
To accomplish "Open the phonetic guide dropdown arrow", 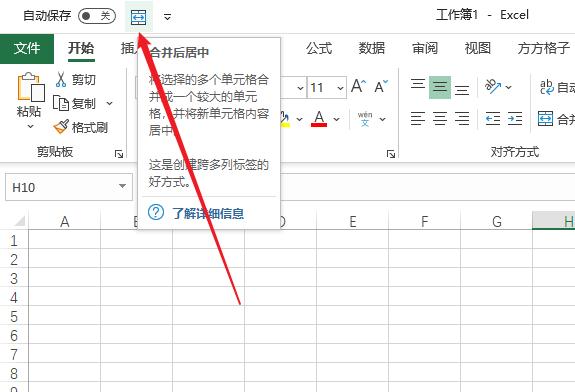I will tap(382, 120).
